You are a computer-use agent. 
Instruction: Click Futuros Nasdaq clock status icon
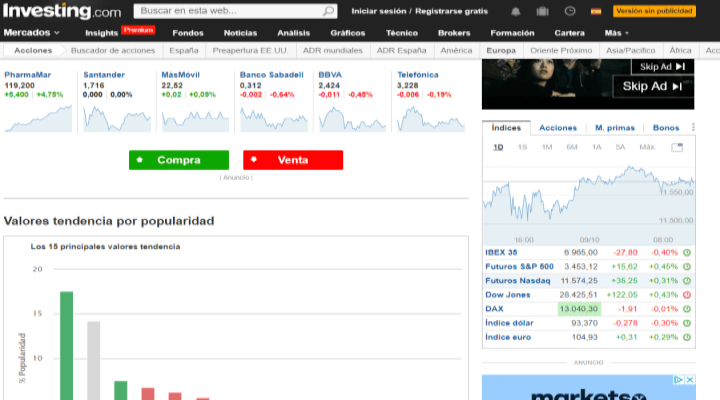click(687, 281)
